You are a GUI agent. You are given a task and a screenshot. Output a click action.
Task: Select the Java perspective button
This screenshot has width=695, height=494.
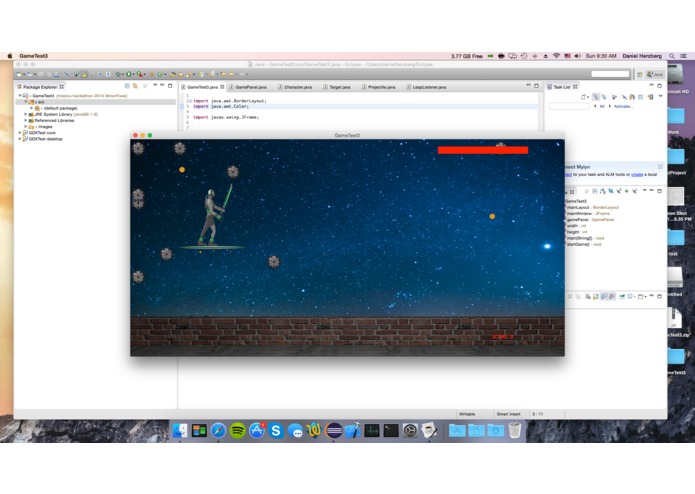[x=655, y=74]
